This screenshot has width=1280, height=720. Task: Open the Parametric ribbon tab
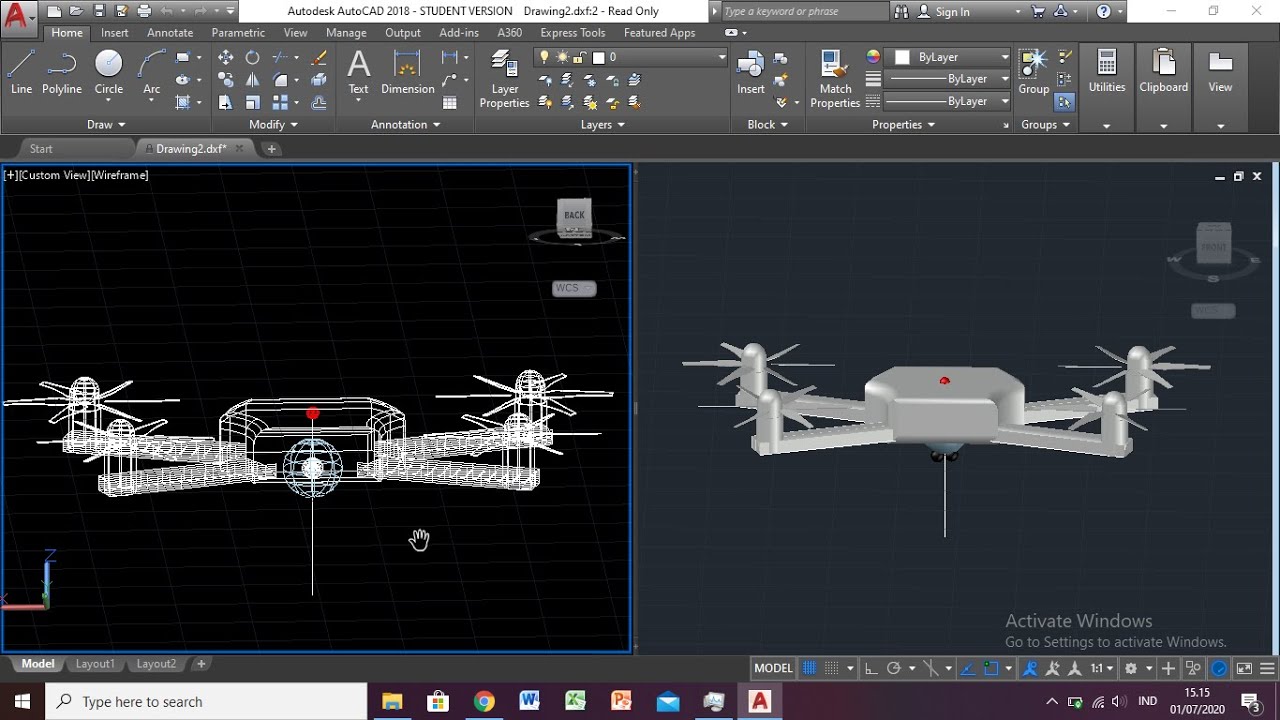[x=238, y=32]
